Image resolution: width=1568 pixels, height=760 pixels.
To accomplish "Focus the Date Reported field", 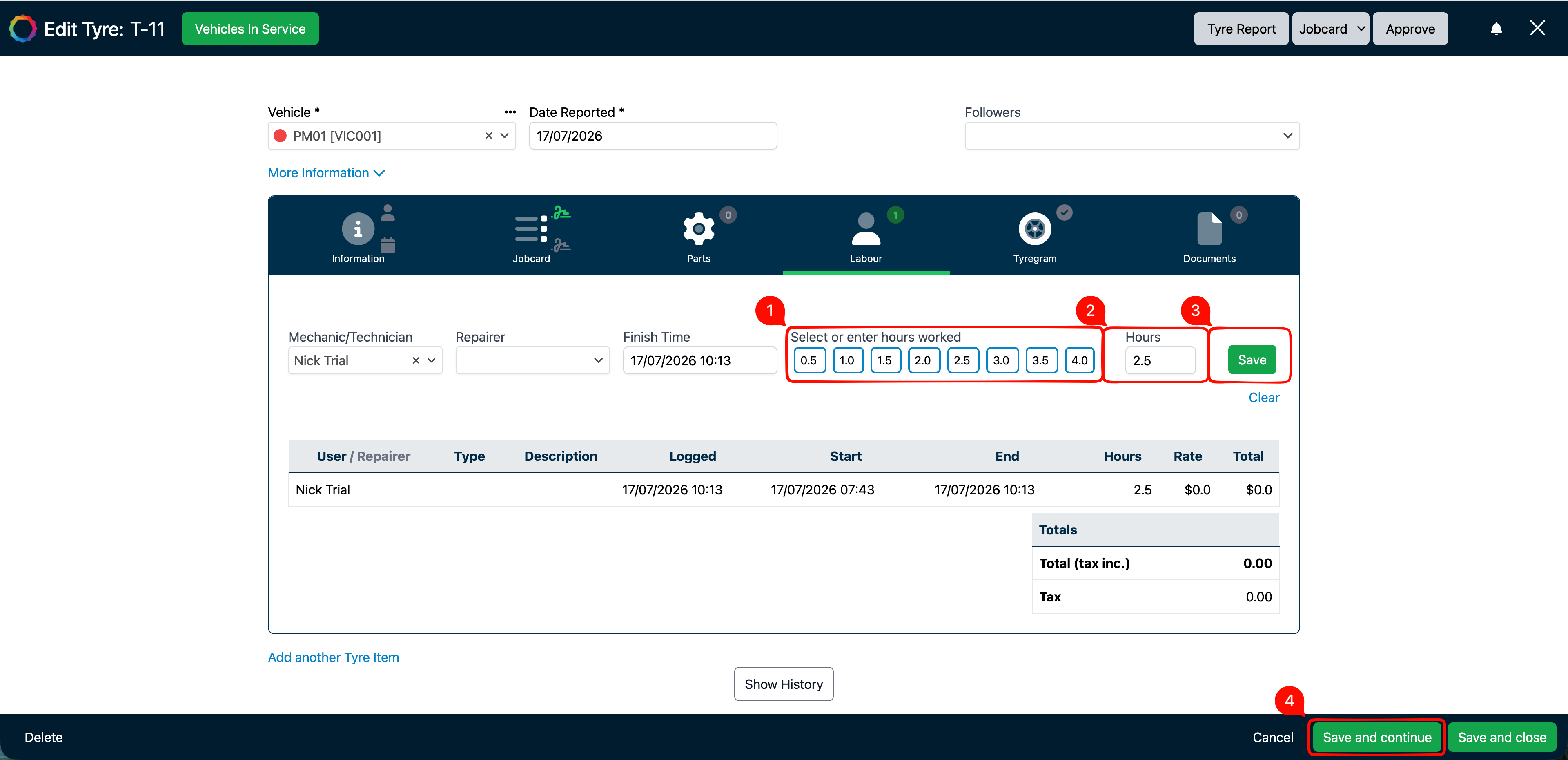I will (653, 136).
